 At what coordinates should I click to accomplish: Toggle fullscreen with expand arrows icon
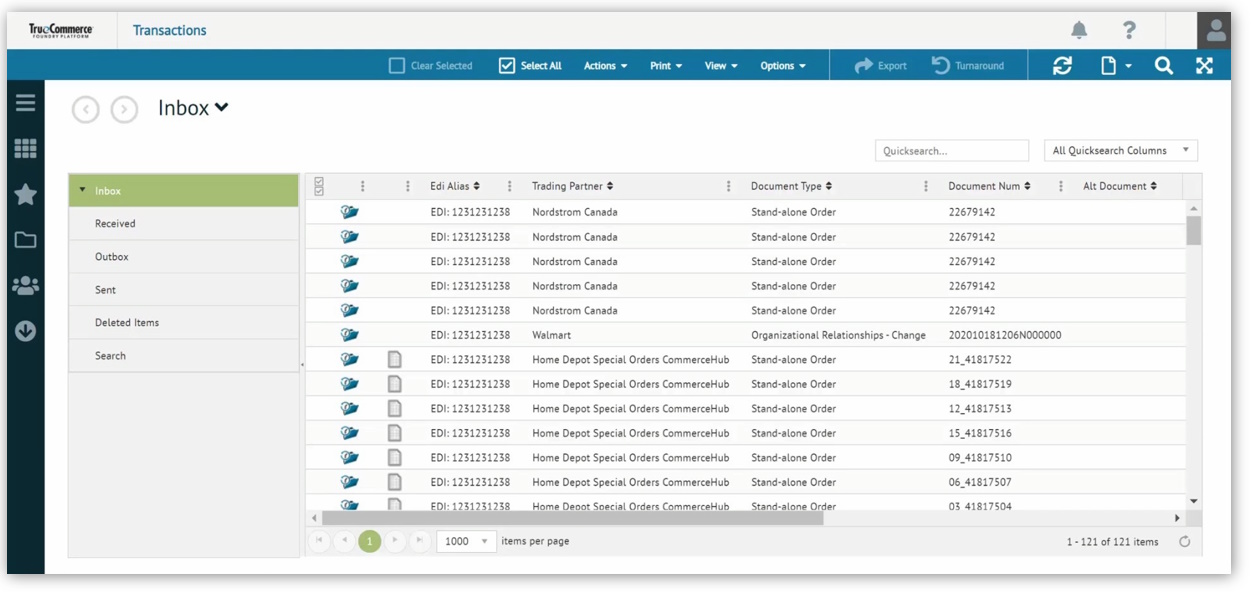pyautogui.click(x=1204, y=66)
